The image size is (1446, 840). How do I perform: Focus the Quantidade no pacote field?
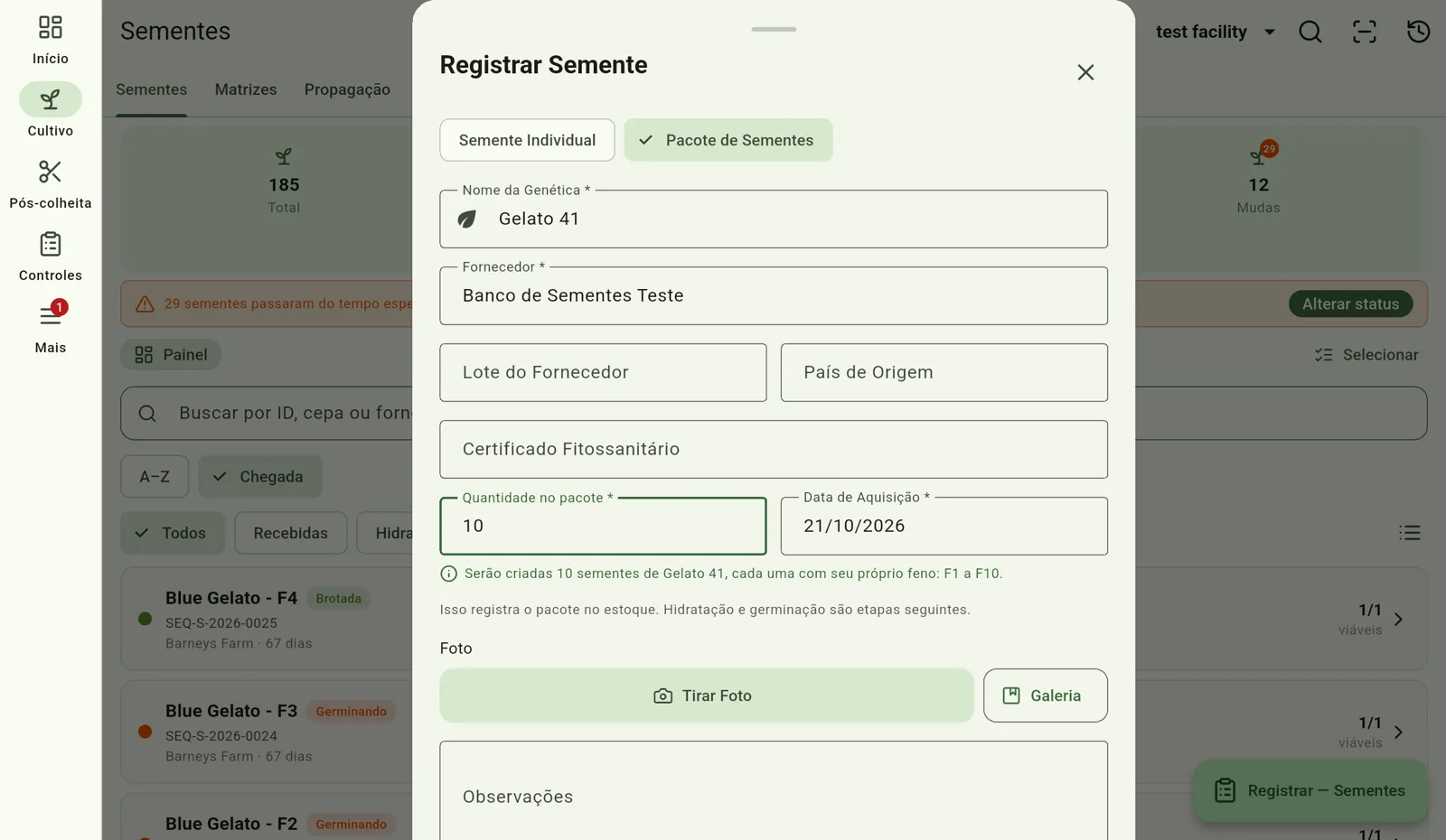pos(603,526)
